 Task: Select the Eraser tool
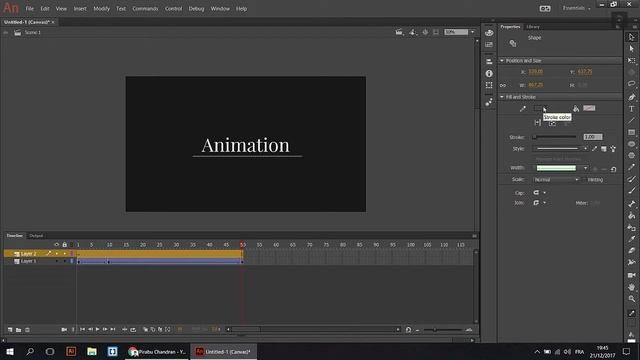(x=631, y=251)
